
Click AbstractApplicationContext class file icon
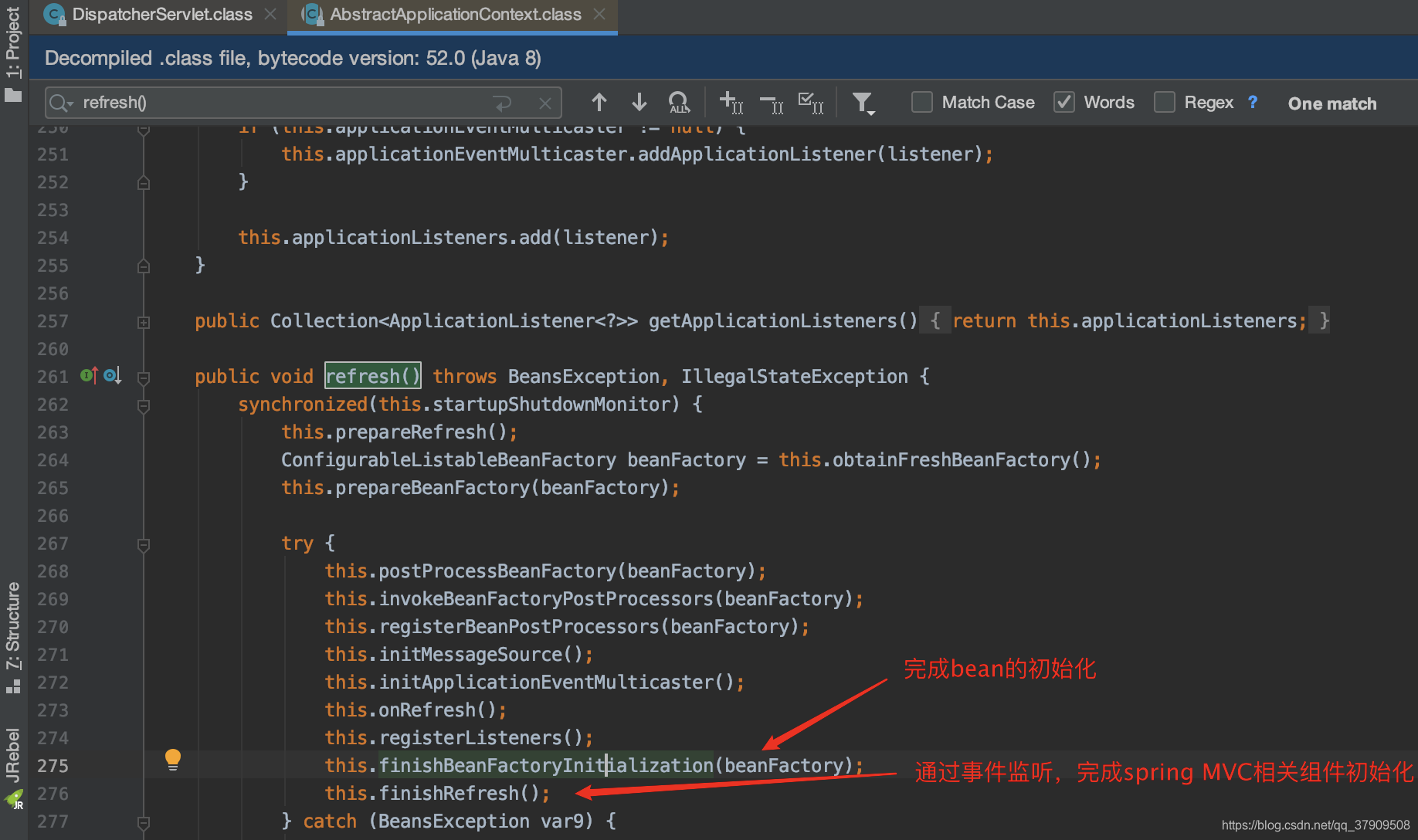pyautogui.click(x=312, y=15)
